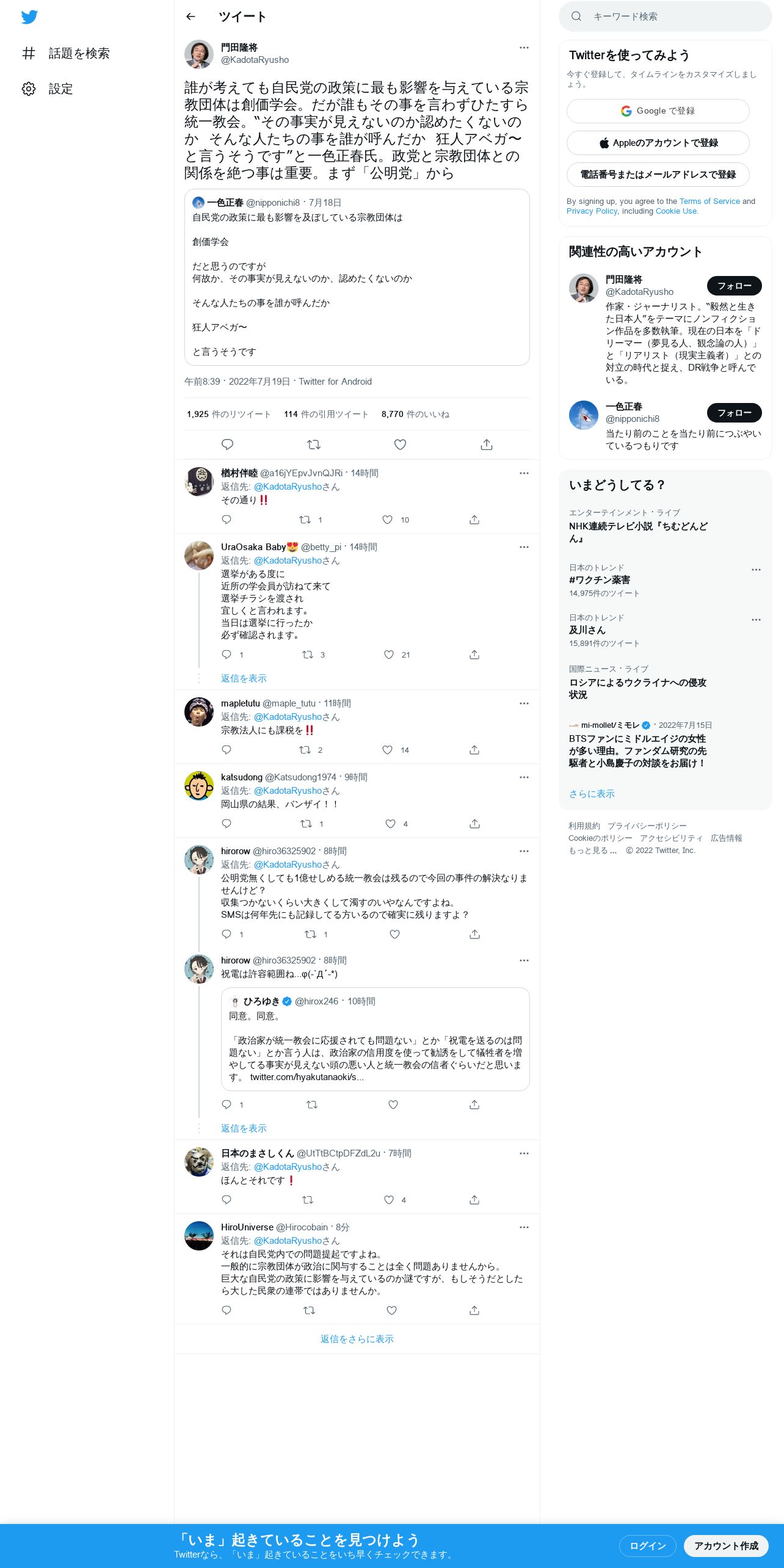
Task: Retweet the main tweet by 門田隆将
Action: [x=314, y=445]
